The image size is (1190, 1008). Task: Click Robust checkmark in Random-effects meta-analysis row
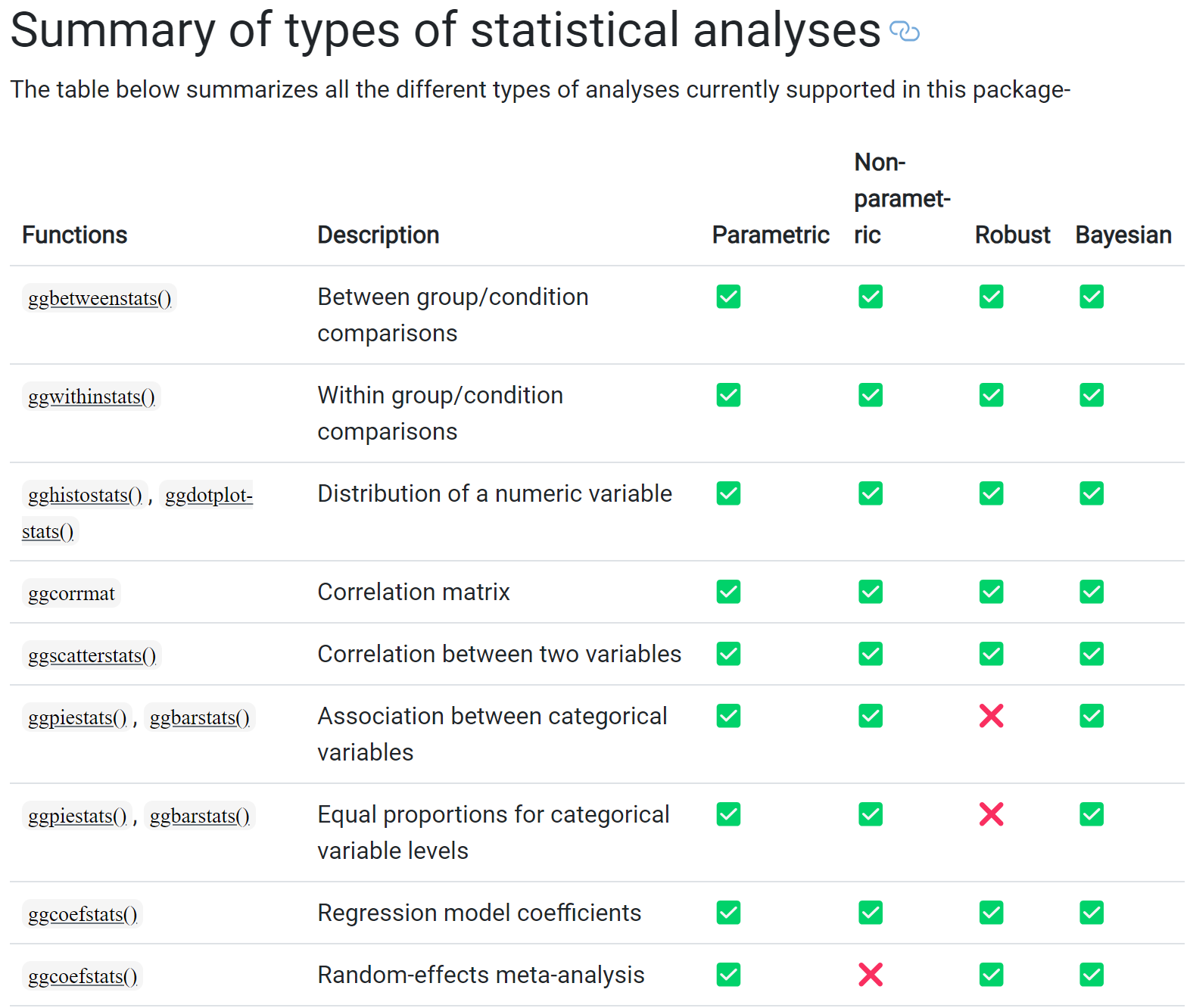click(991, 975)
